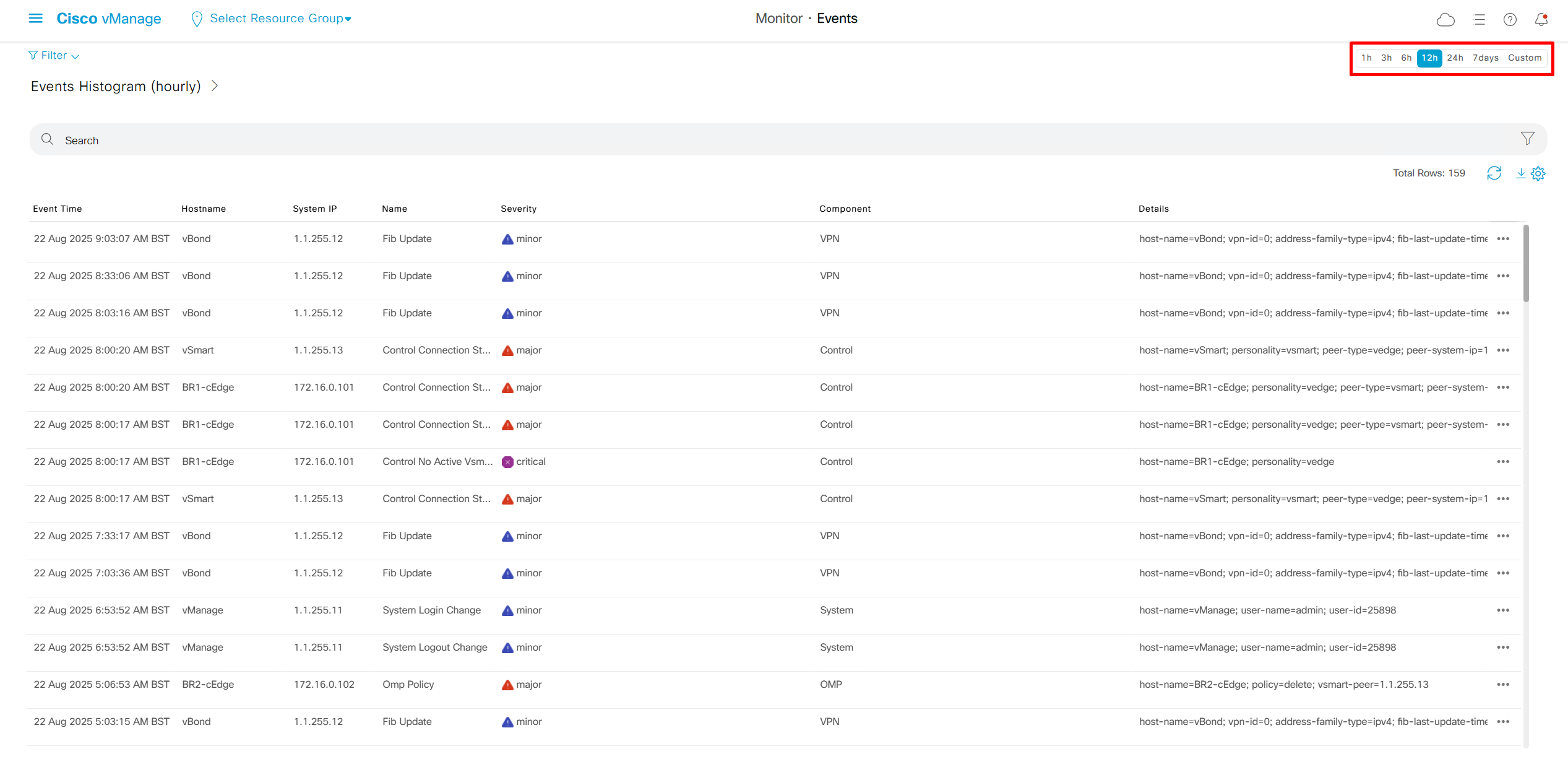Select the 1h time range
Image resolution: width=1568 pixels, height=759 pixels.
click(1366, 58)
